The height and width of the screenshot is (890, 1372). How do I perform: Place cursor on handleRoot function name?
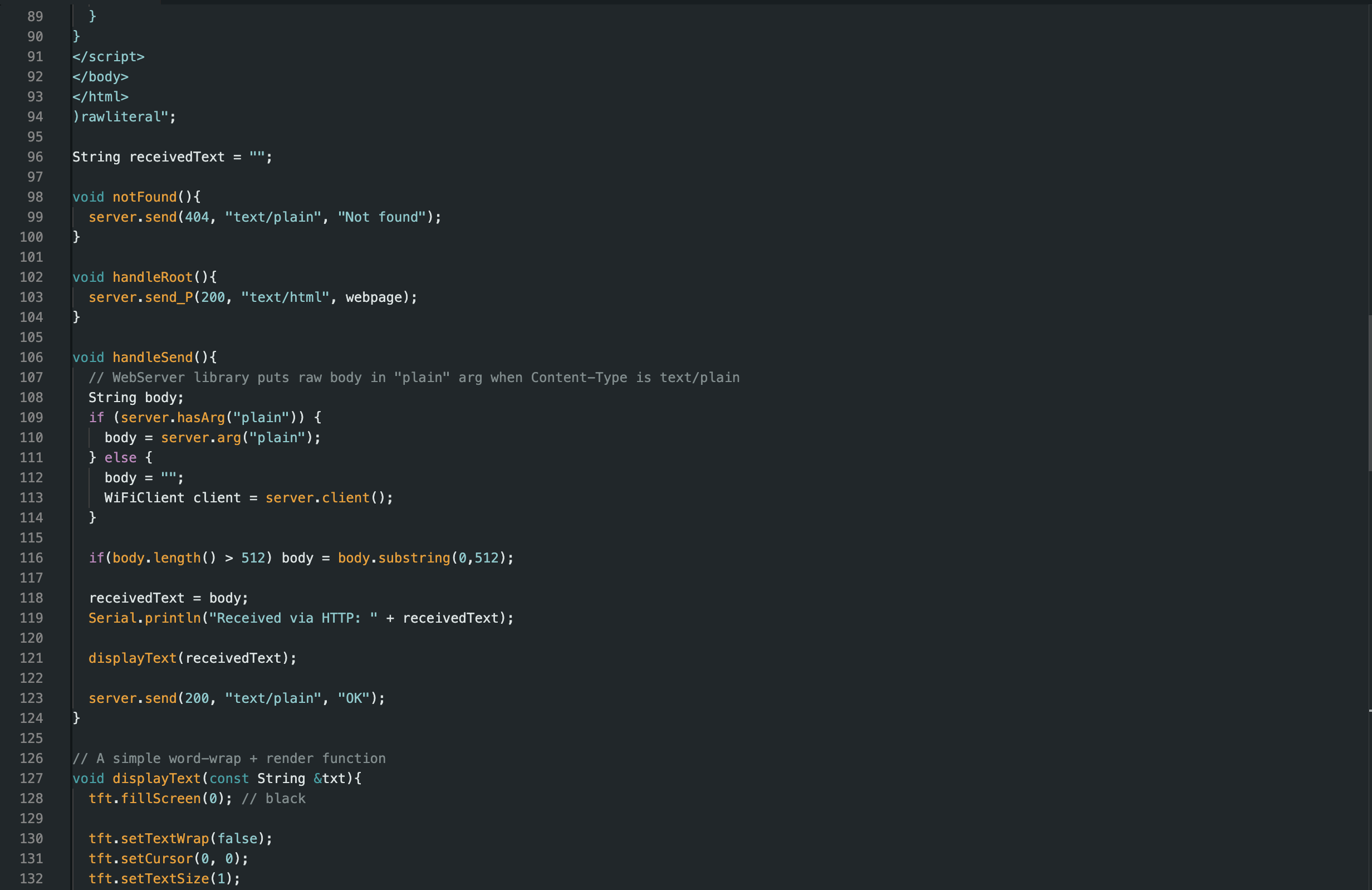(152, 277)
